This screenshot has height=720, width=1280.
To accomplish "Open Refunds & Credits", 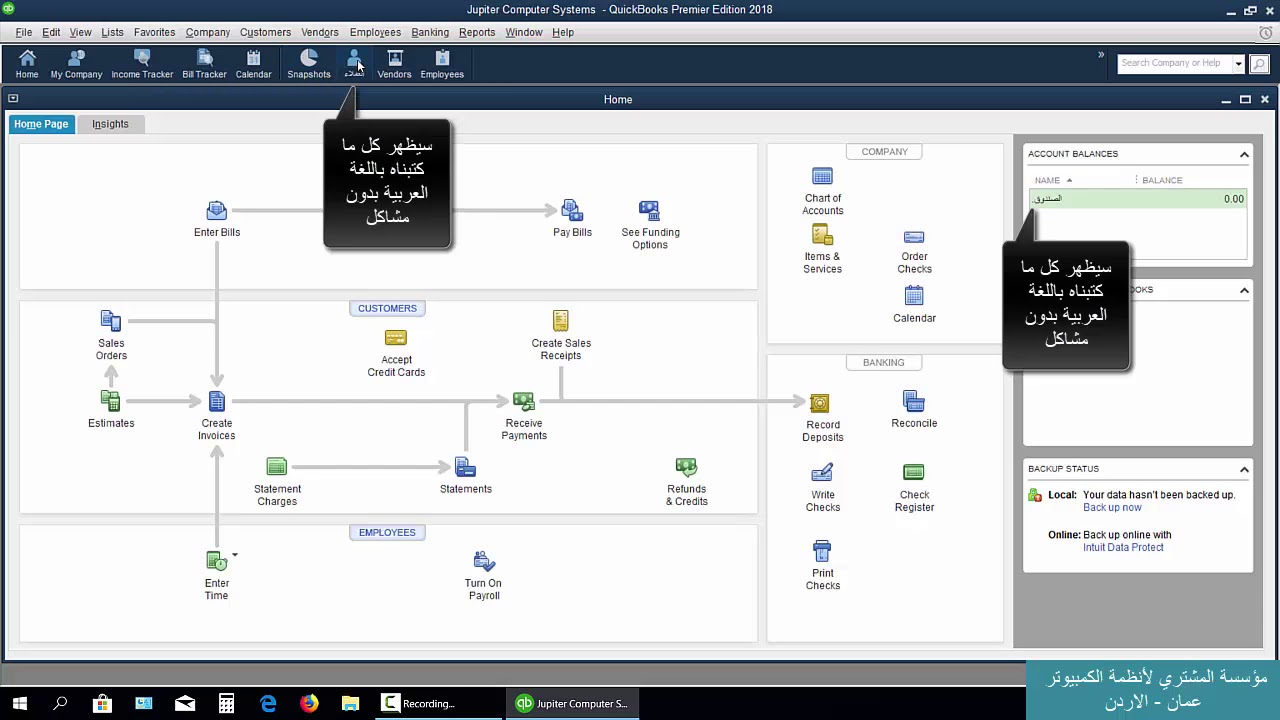I will tap(686, 481).
